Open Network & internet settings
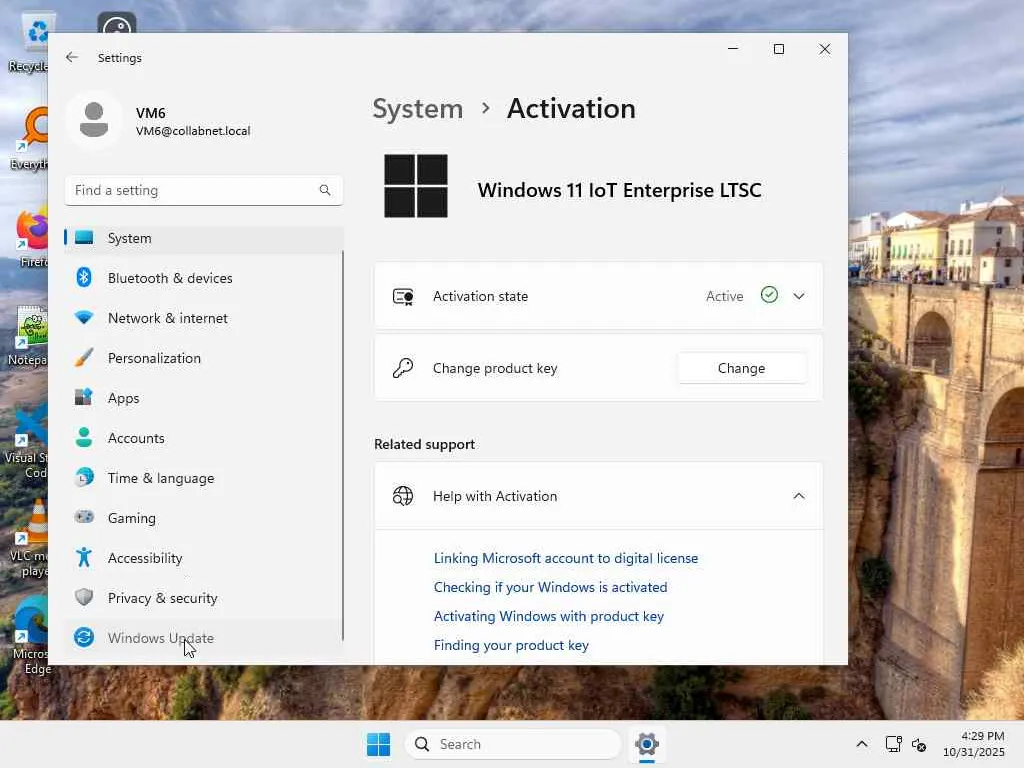 click(204, 318)
